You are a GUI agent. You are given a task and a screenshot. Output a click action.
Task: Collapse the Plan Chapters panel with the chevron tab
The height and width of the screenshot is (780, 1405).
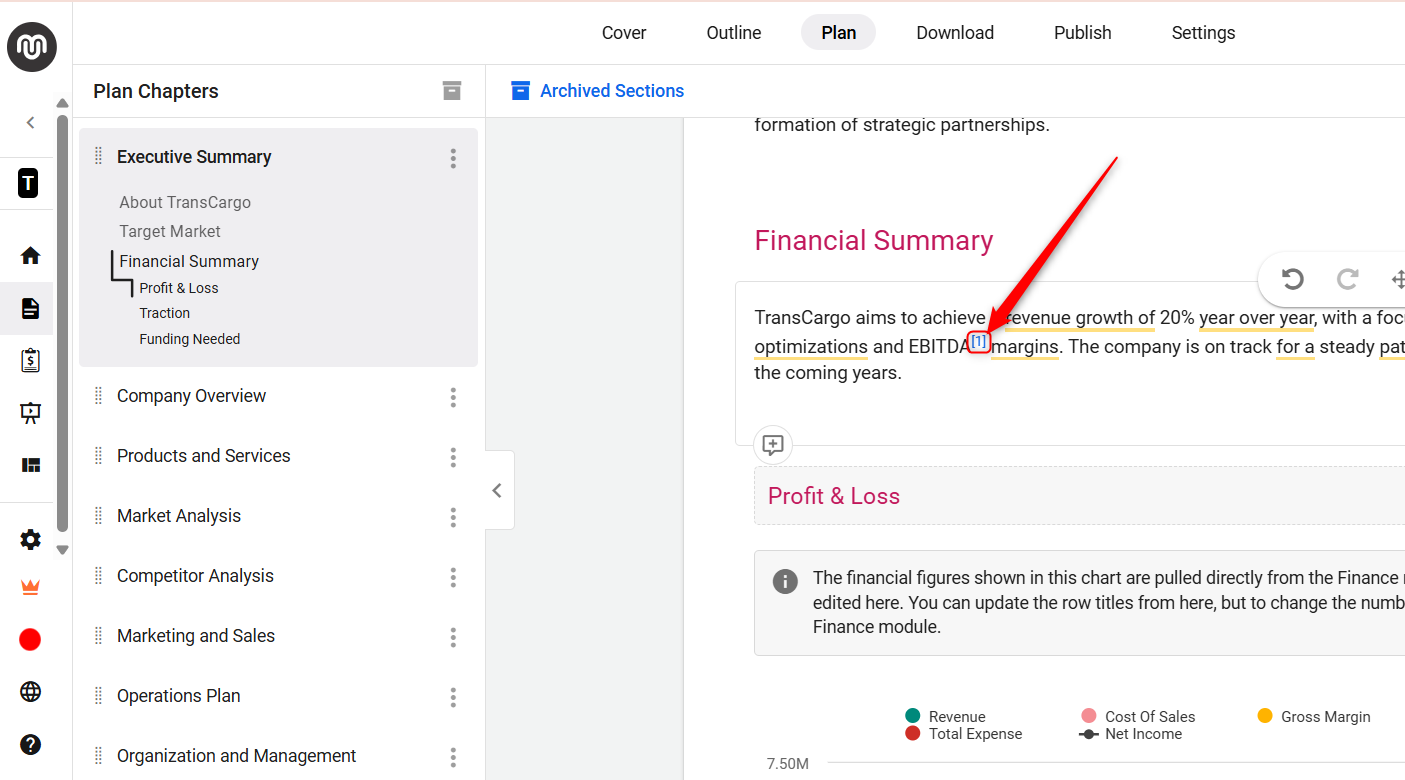pyautogui.click(x=498, y=490)
